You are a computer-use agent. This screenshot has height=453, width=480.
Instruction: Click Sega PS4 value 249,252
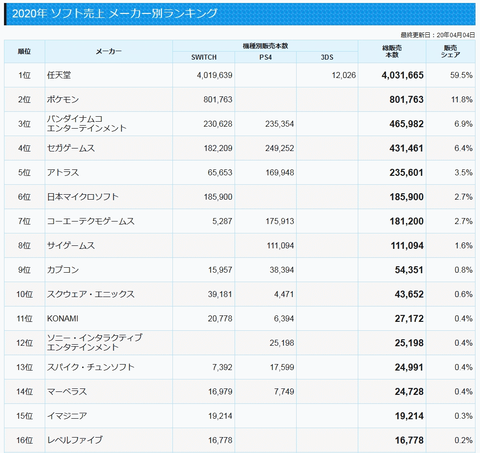[280, 148]
